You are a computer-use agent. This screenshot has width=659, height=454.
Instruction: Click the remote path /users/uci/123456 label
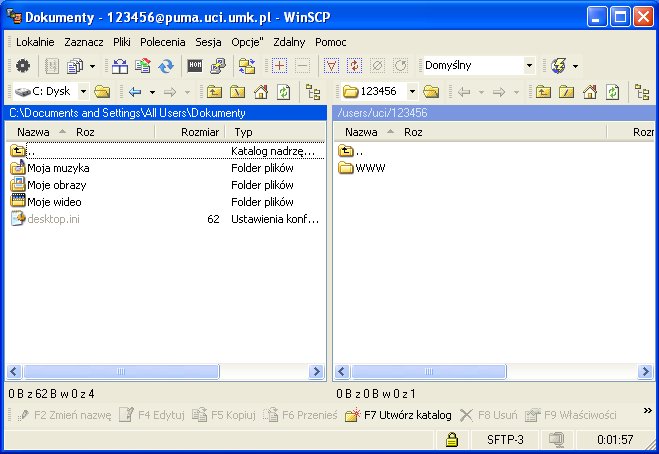tap(382, 113)
